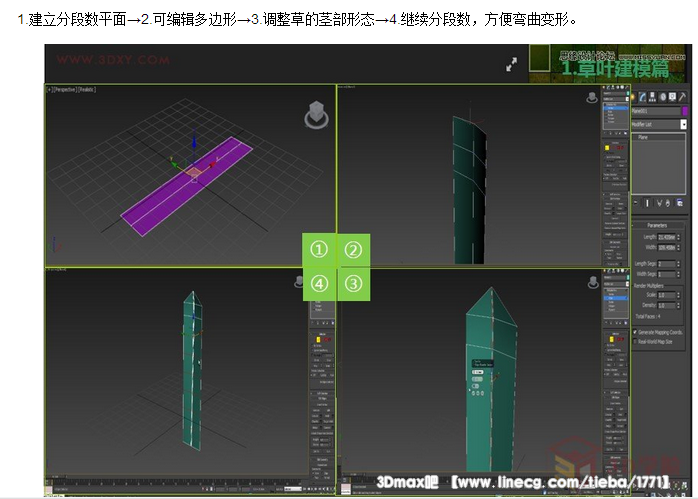Click the Length Segs value field
Viewport: 698px width, 499px height.
point(666,264)
